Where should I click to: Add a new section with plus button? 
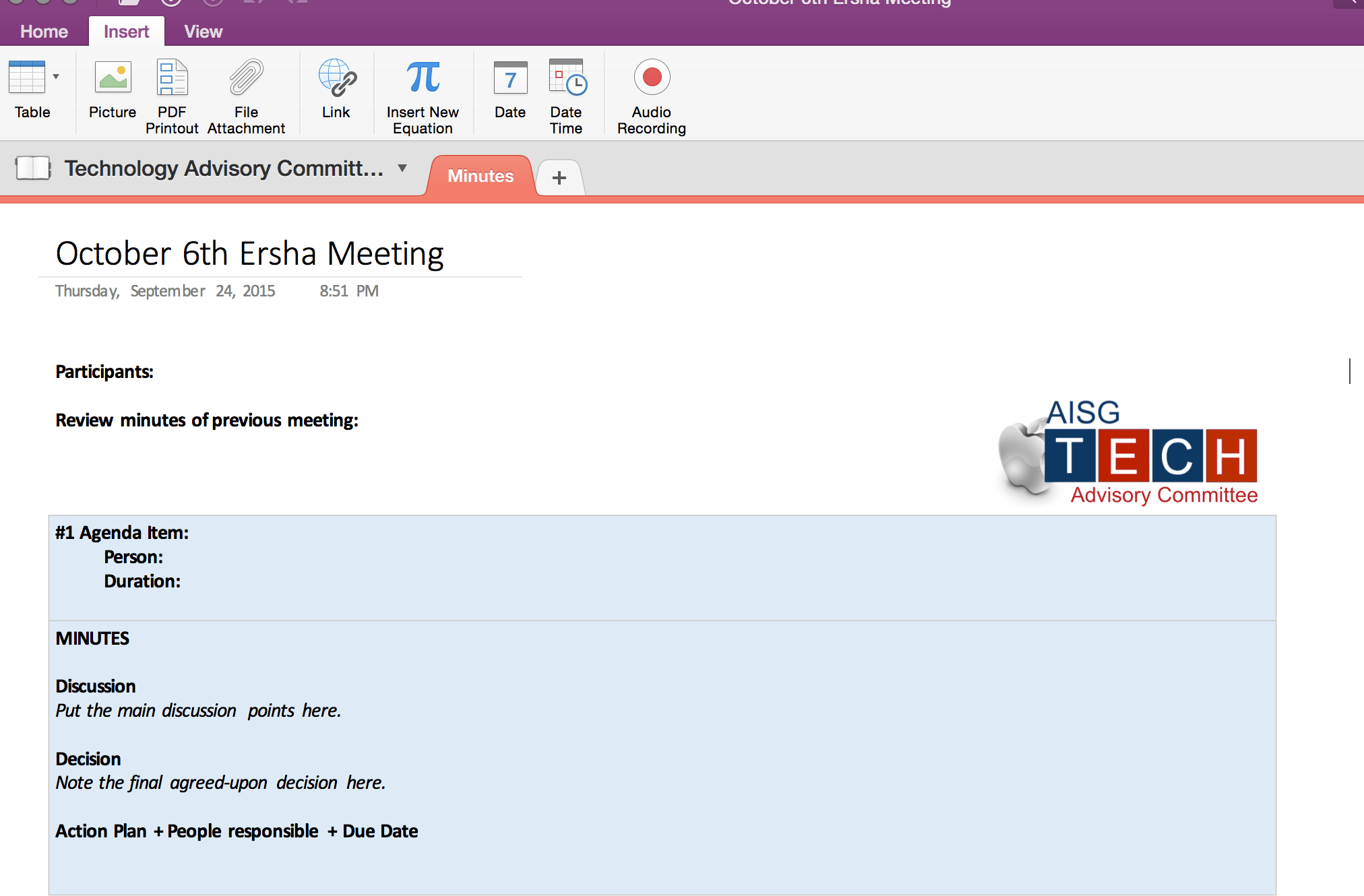tap(559, 178)
